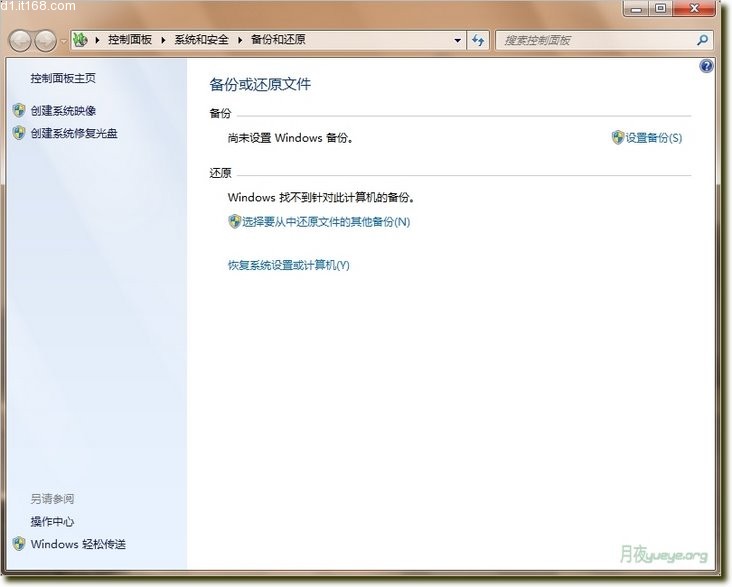Select the 系统和安全 breadcrumb
The width and height of the screenshot is (732, 587).
[201, 40]
